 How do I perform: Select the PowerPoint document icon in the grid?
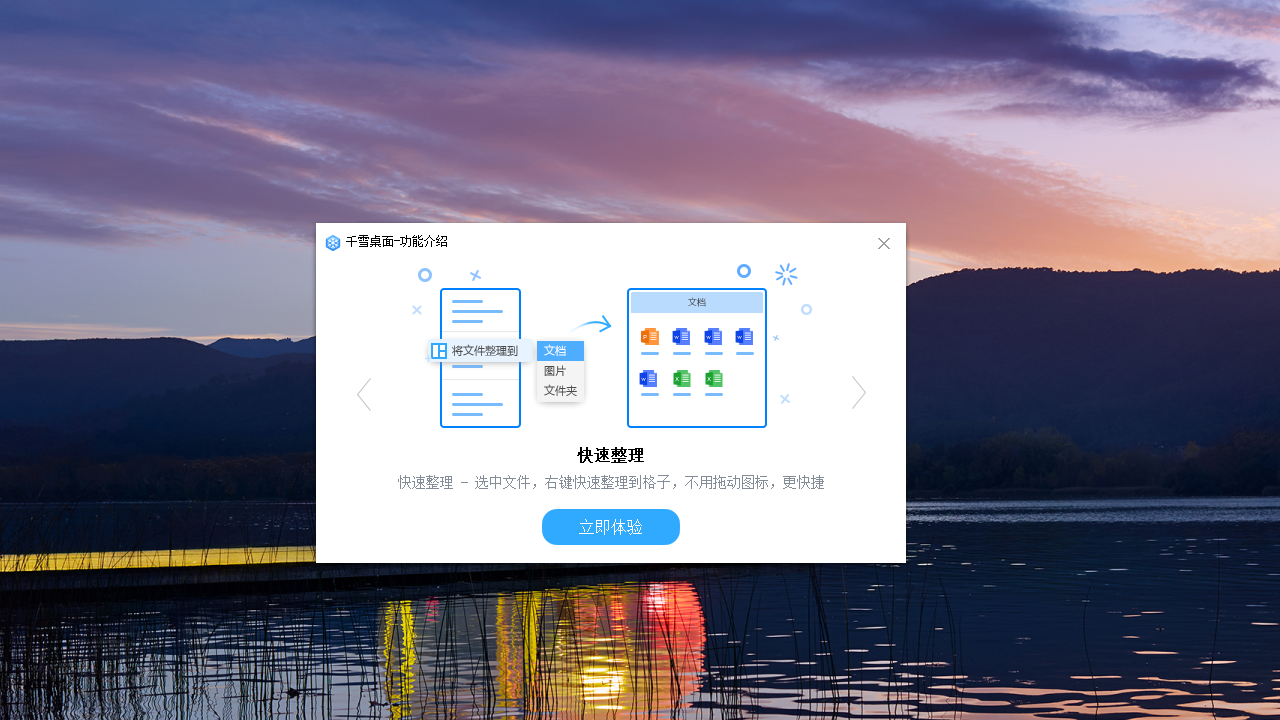tap(649, 338)
